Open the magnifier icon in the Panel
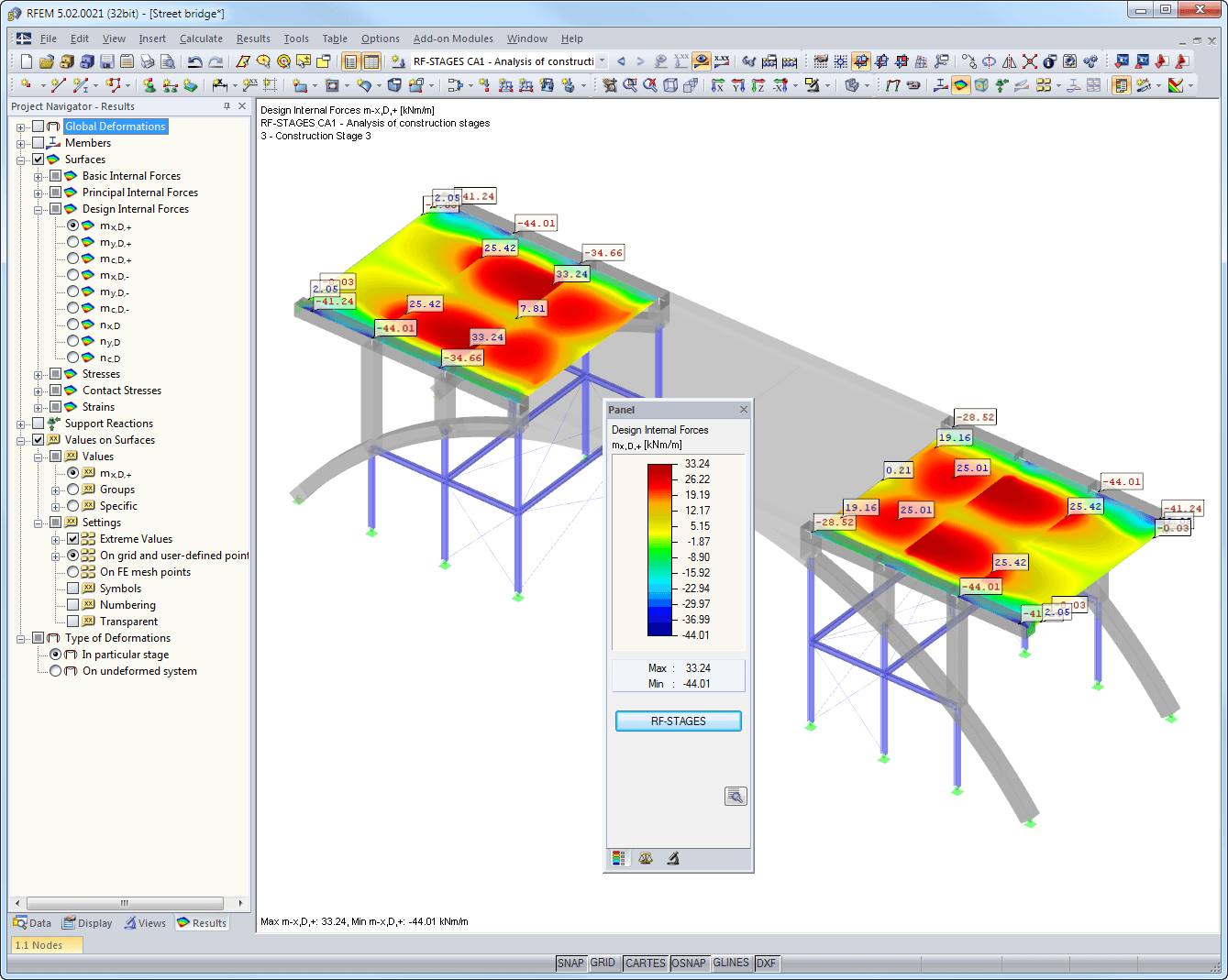The image size is (1228, 980). 736,796
